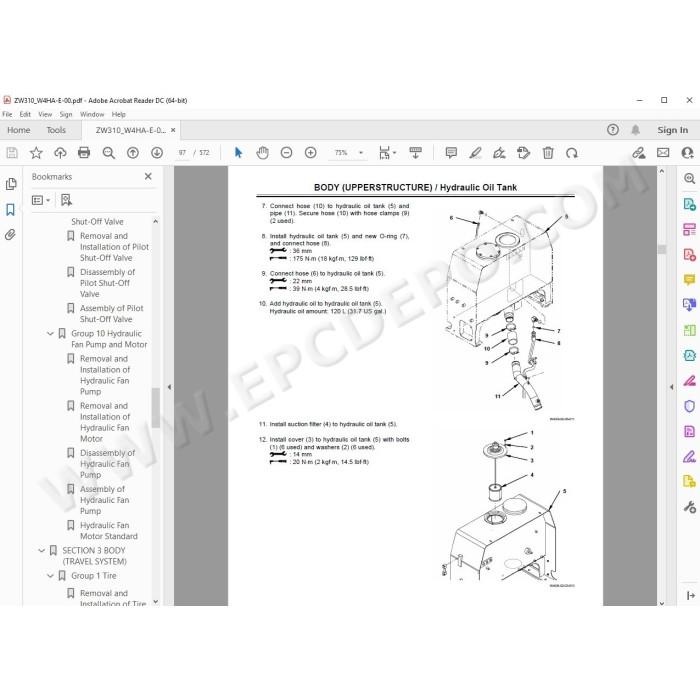Activate the Hand pan tool
Image resolution: width=700 pixels, height=700 pixels.
point(262,153)
